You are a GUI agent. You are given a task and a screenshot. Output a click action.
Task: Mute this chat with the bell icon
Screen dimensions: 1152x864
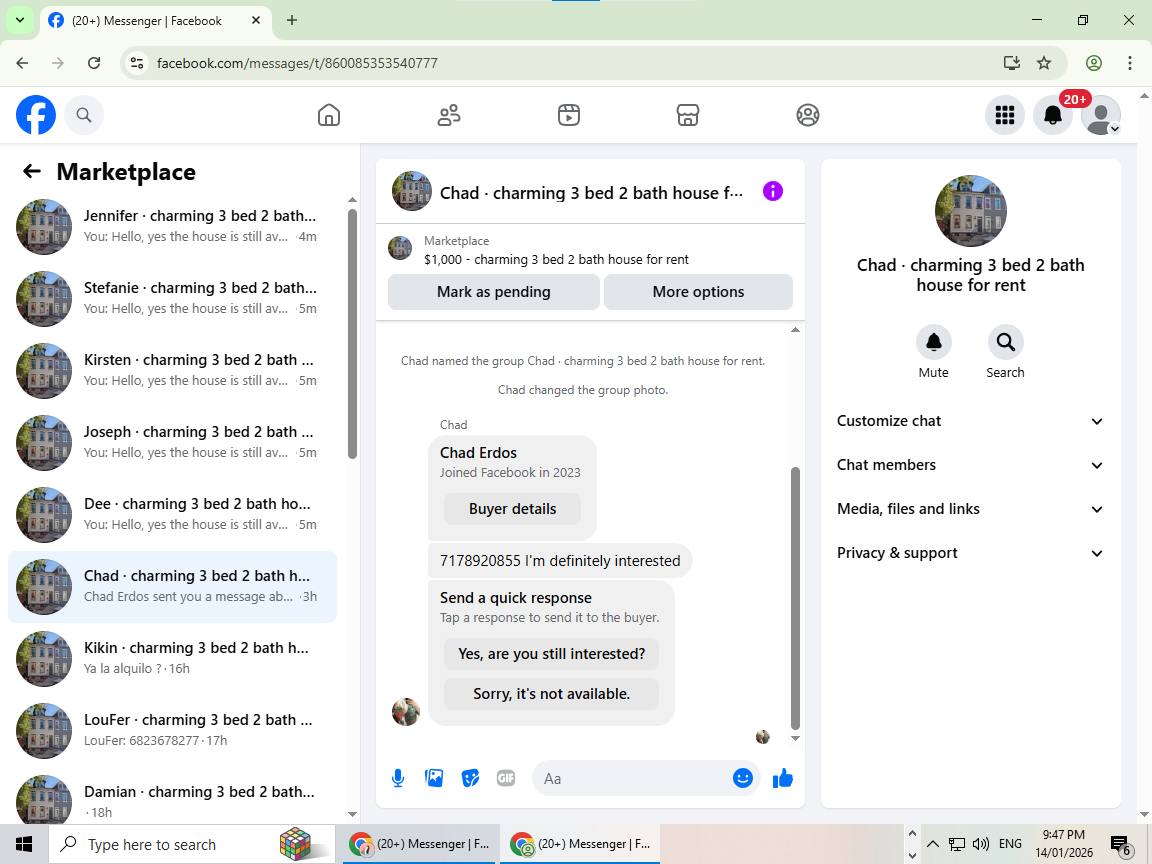(x=934, y=342)
